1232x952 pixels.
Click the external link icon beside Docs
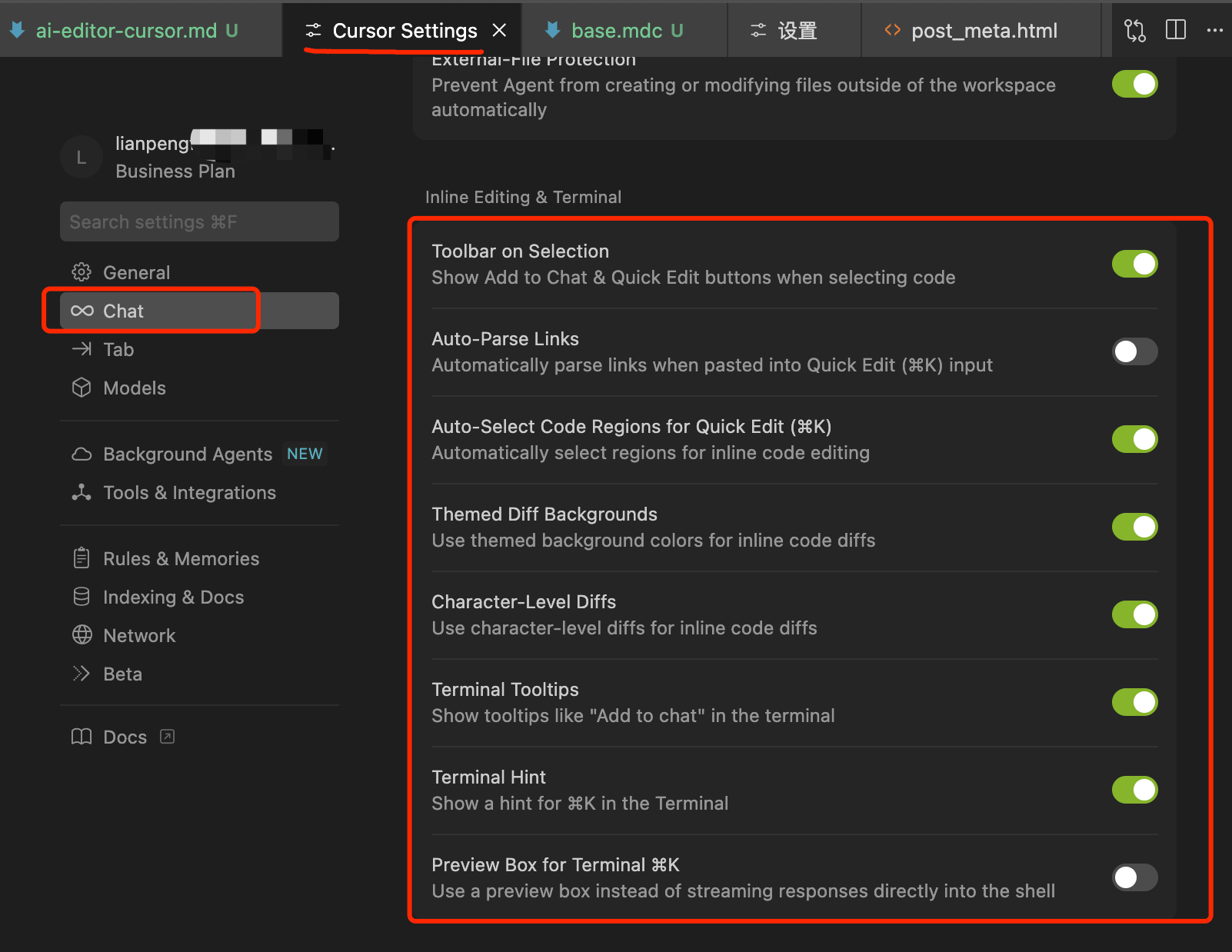[167, 737]
